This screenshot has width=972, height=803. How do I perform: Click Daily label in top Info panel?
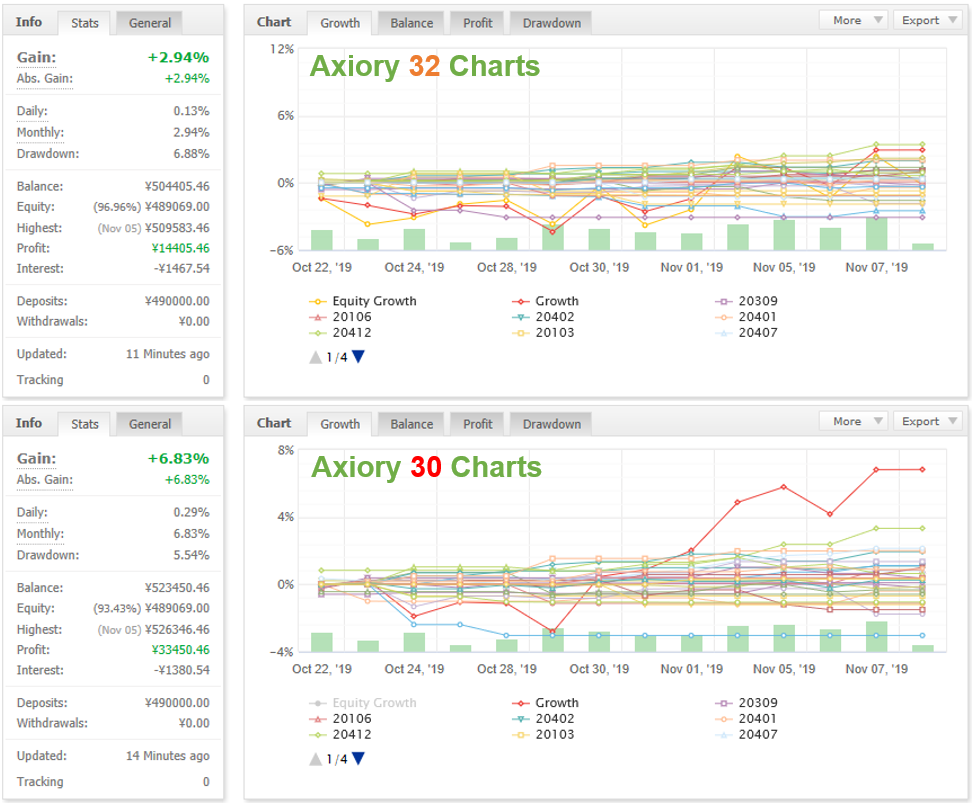click(x=32, y=111)
